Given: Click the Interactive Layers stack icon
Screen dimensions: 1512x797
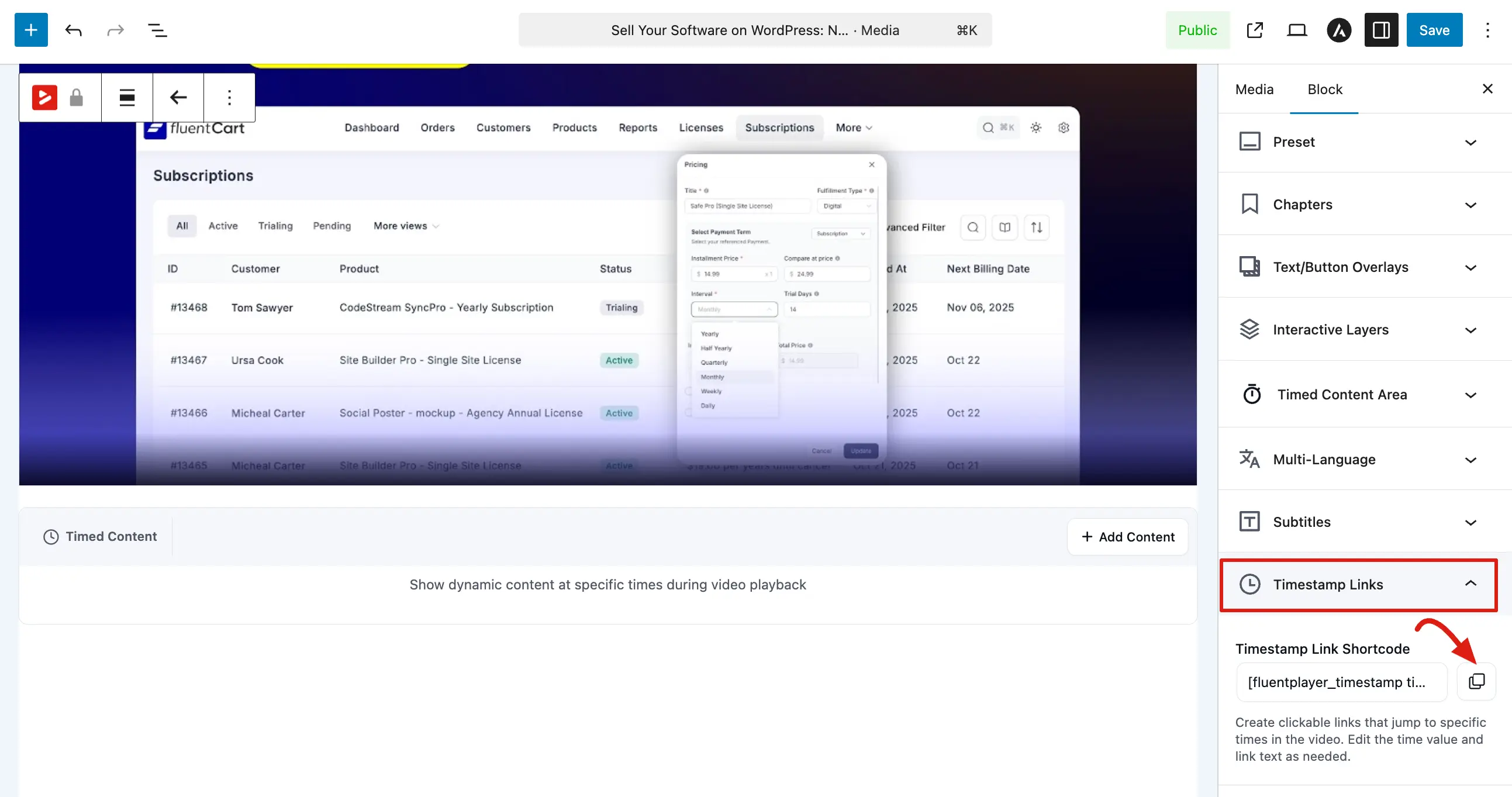Looking at the screenshot, I should pos(1249,330).
